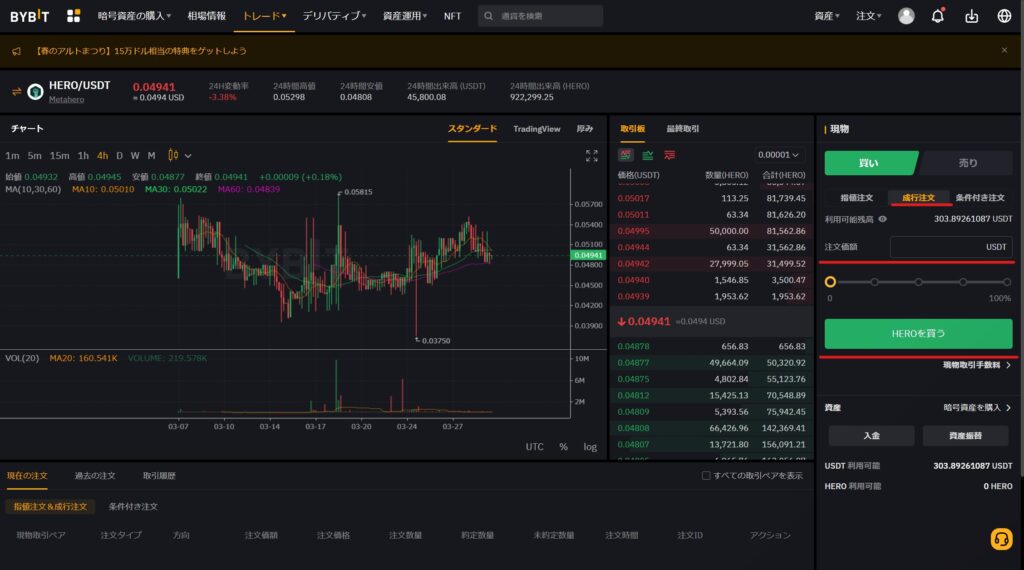The height and width of the screenshot is (570, 1024).
Task: Toggle available balance visibility eye
Action: 882,219
